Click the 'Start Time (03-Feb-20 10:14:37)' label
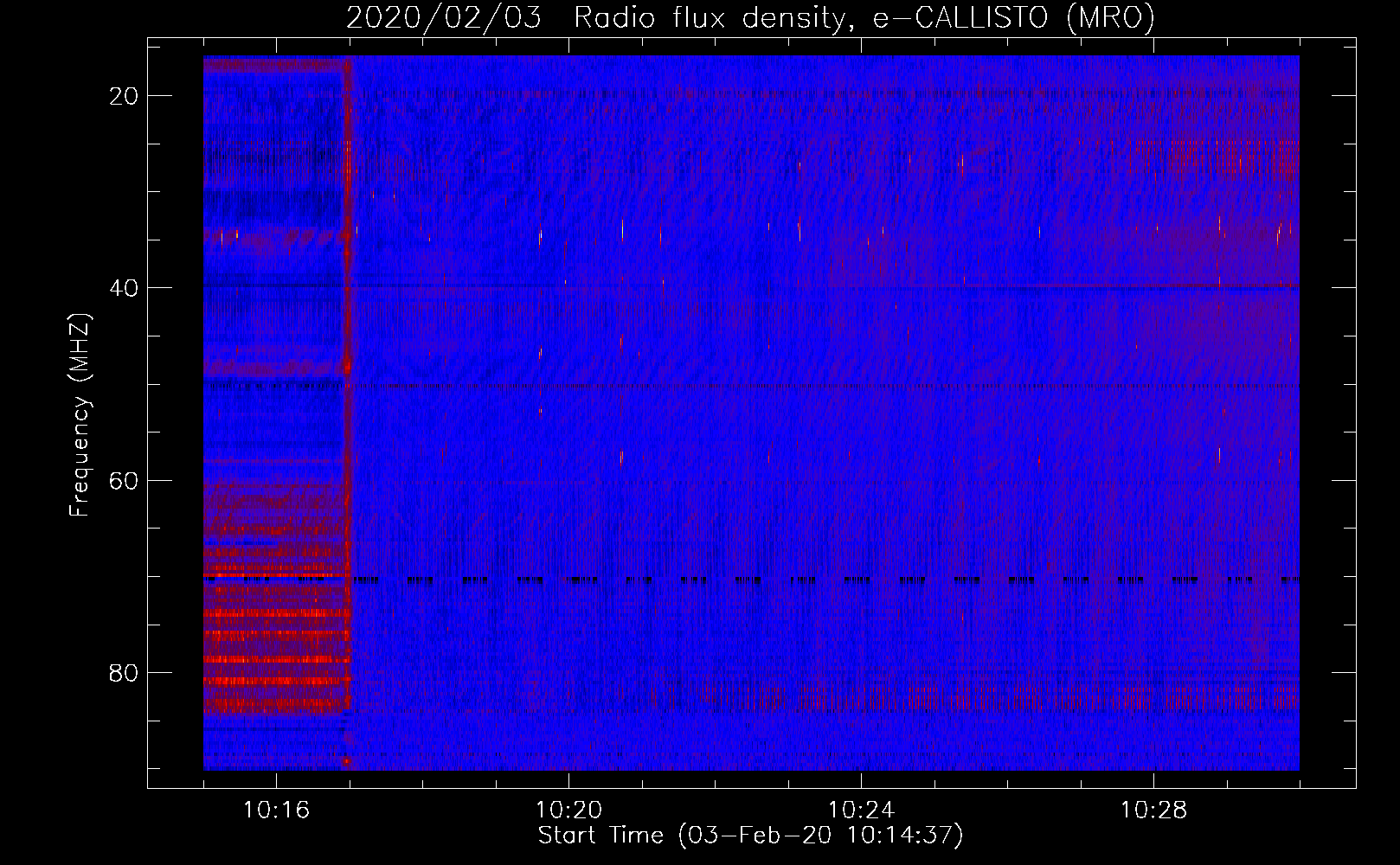Image resolution: width=1400 pixels, height=865 pixels. [x=750, y=836]
